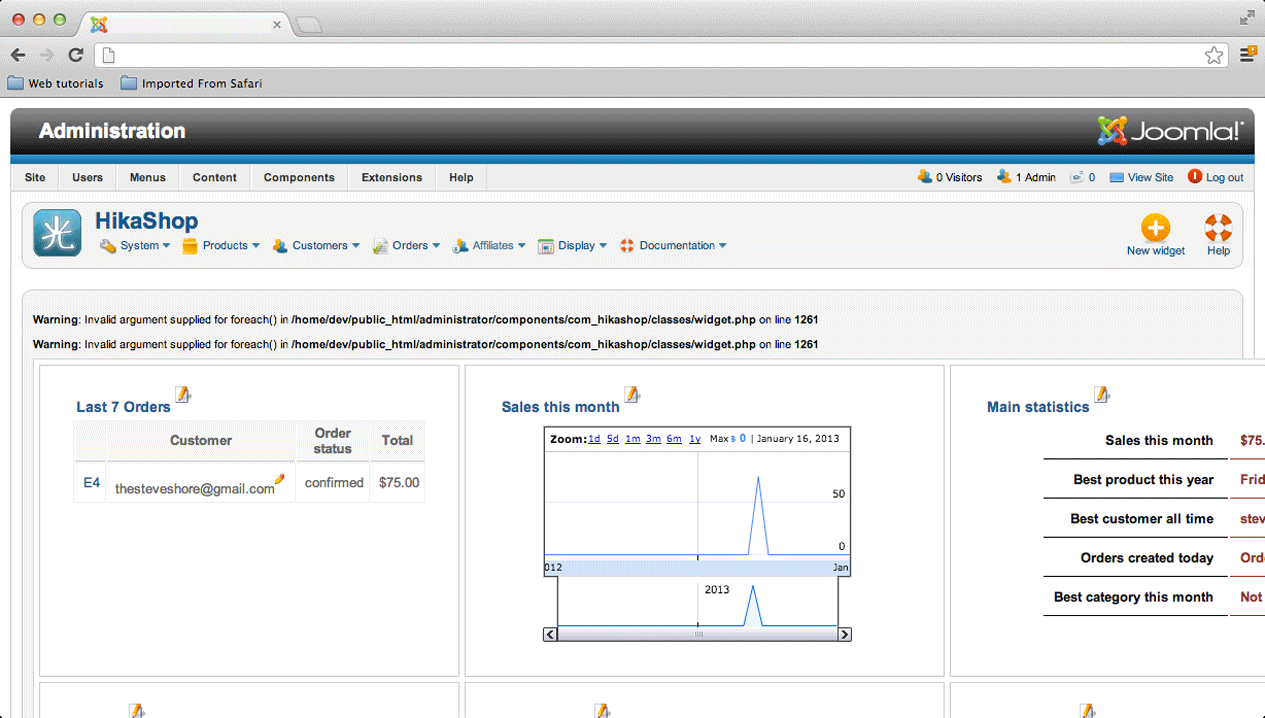Edit the Sales this month widget
The image size is (1265, 718).
631,395
